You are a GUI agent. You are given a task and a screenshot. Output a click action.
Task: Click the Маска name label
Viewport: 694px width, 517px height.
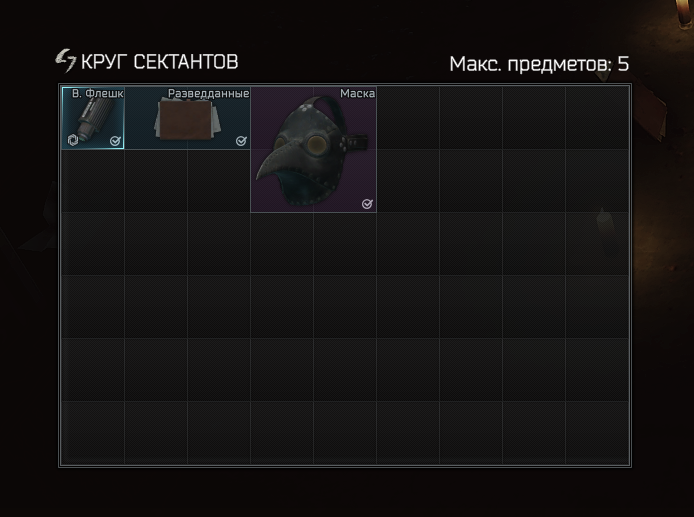(357, 93)
